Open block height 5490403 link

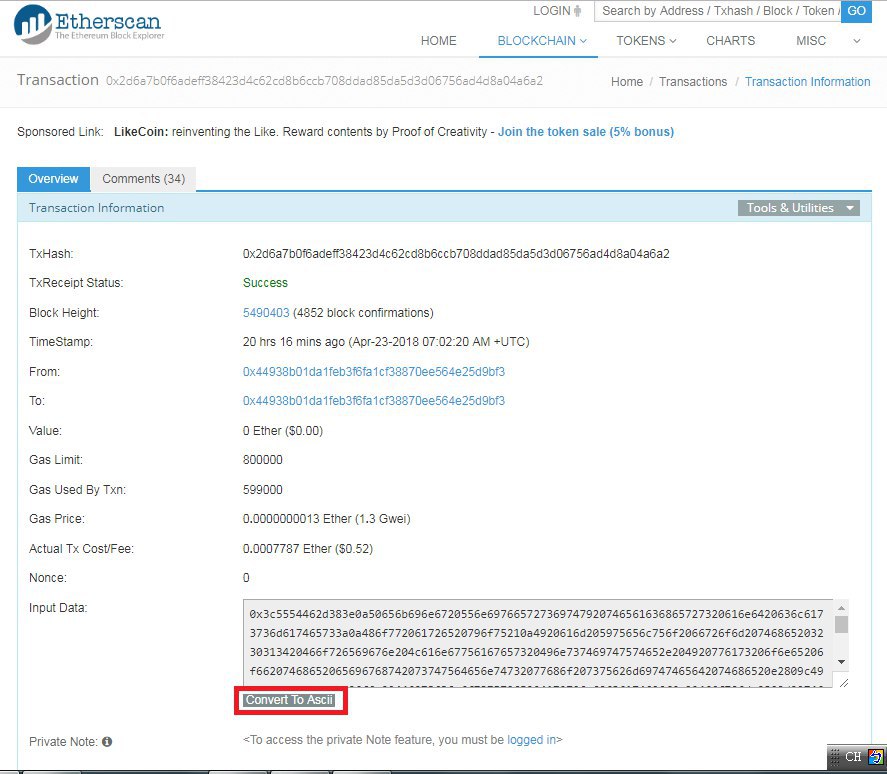266,313
